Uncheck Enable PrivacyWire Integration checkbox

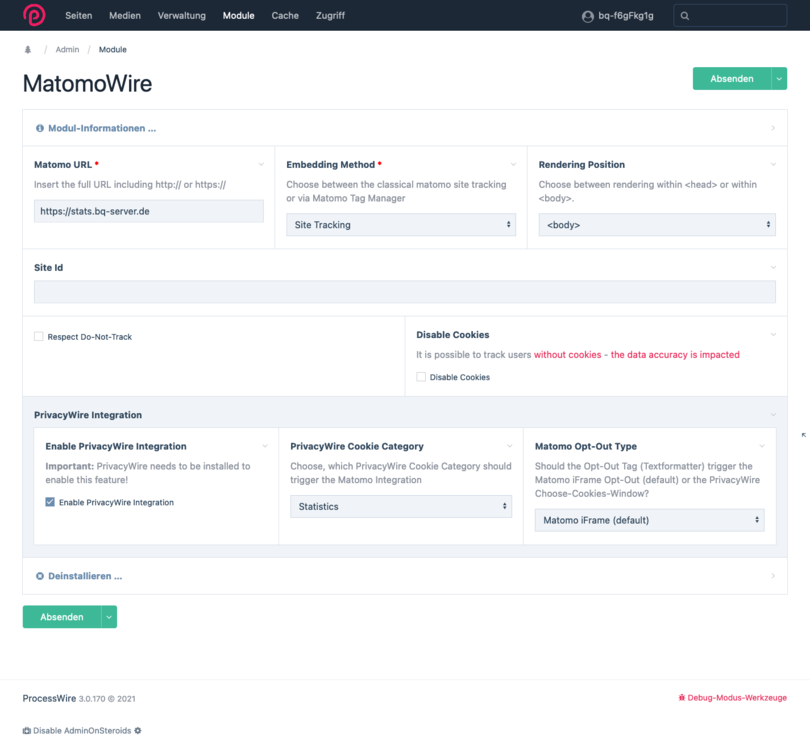point(50,502)
